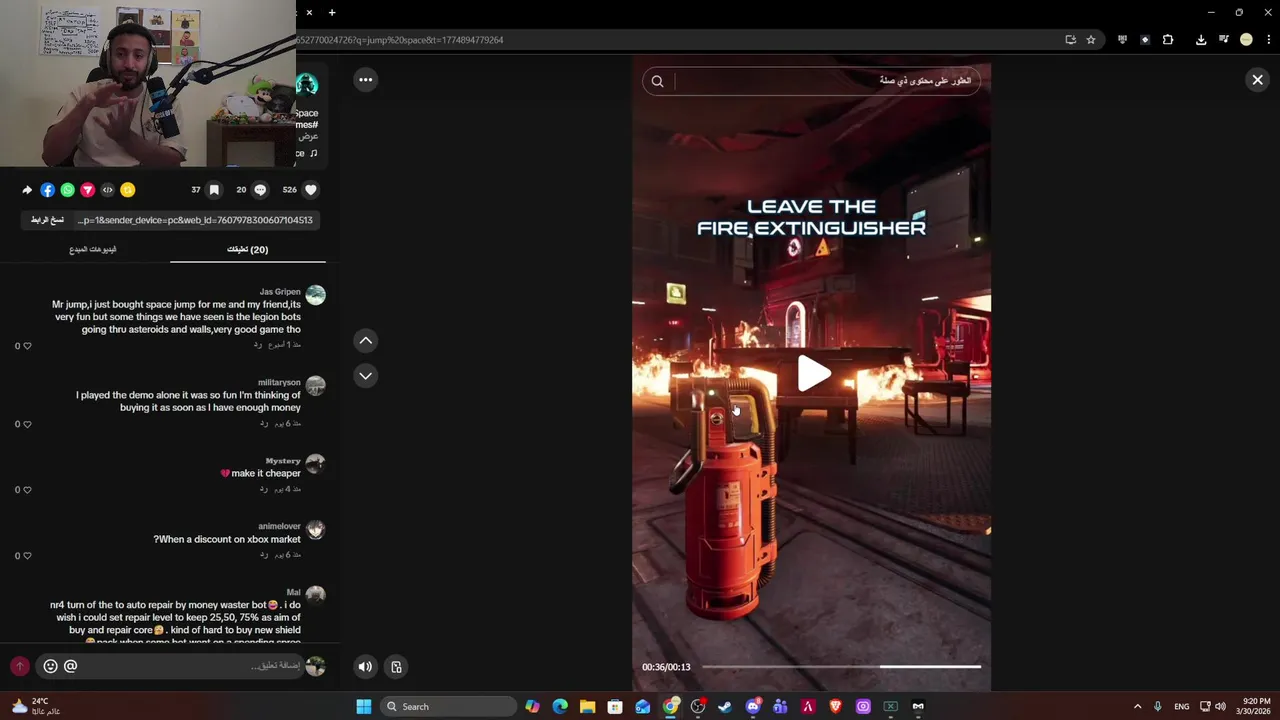
Task: Open File Explorer from the taskbar
Action: coord(587,707)
